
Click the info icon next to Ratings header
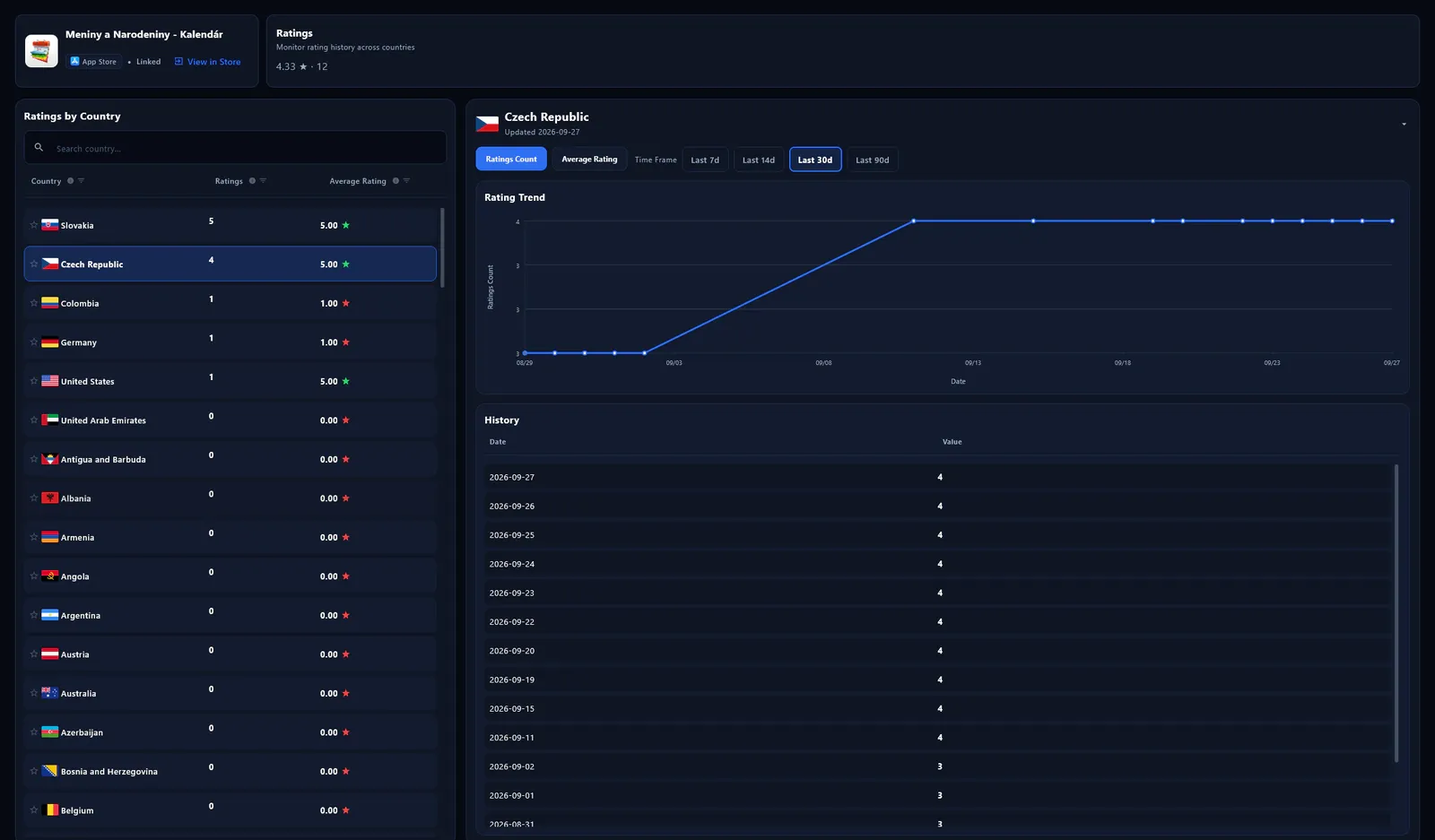pos(252,181)
